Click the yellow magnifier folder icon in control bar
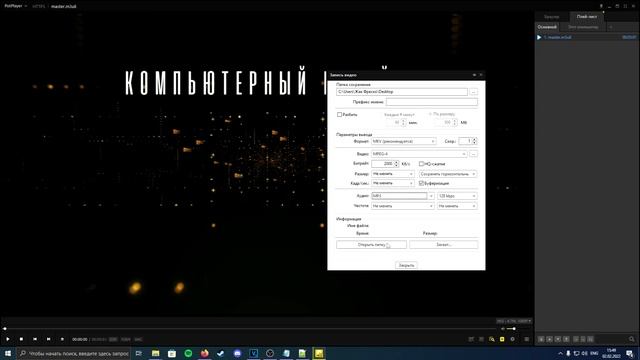The height and width of the screenshot is (360, 640). click(491, 339)
